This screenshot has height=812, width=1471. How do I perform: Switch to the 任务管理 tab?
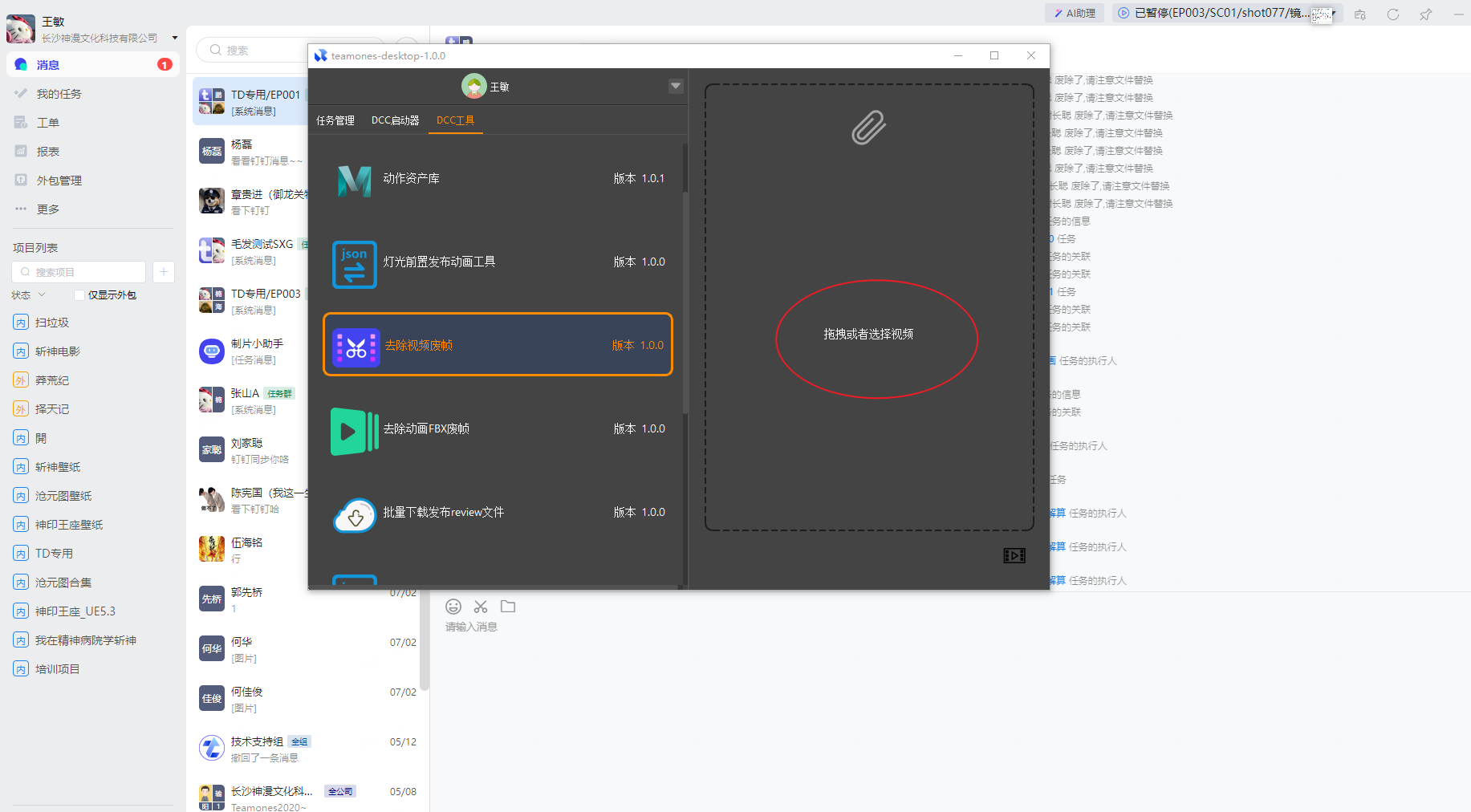335,120
